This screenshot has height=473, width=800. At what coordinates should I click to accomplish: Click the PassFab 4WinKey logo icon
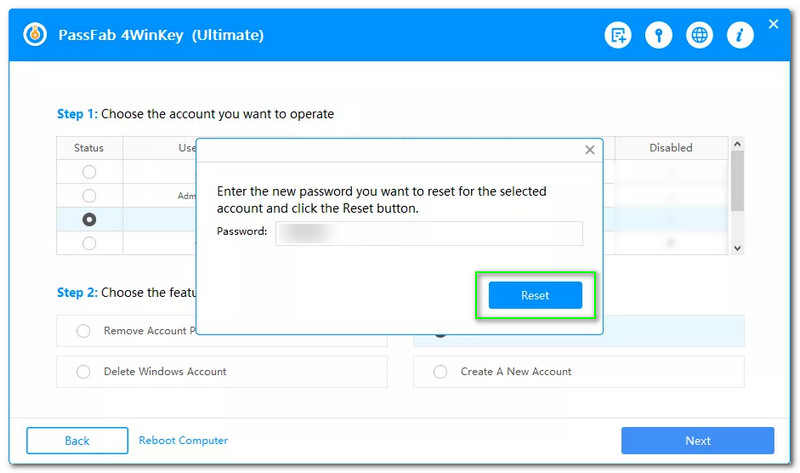(37, 35)
